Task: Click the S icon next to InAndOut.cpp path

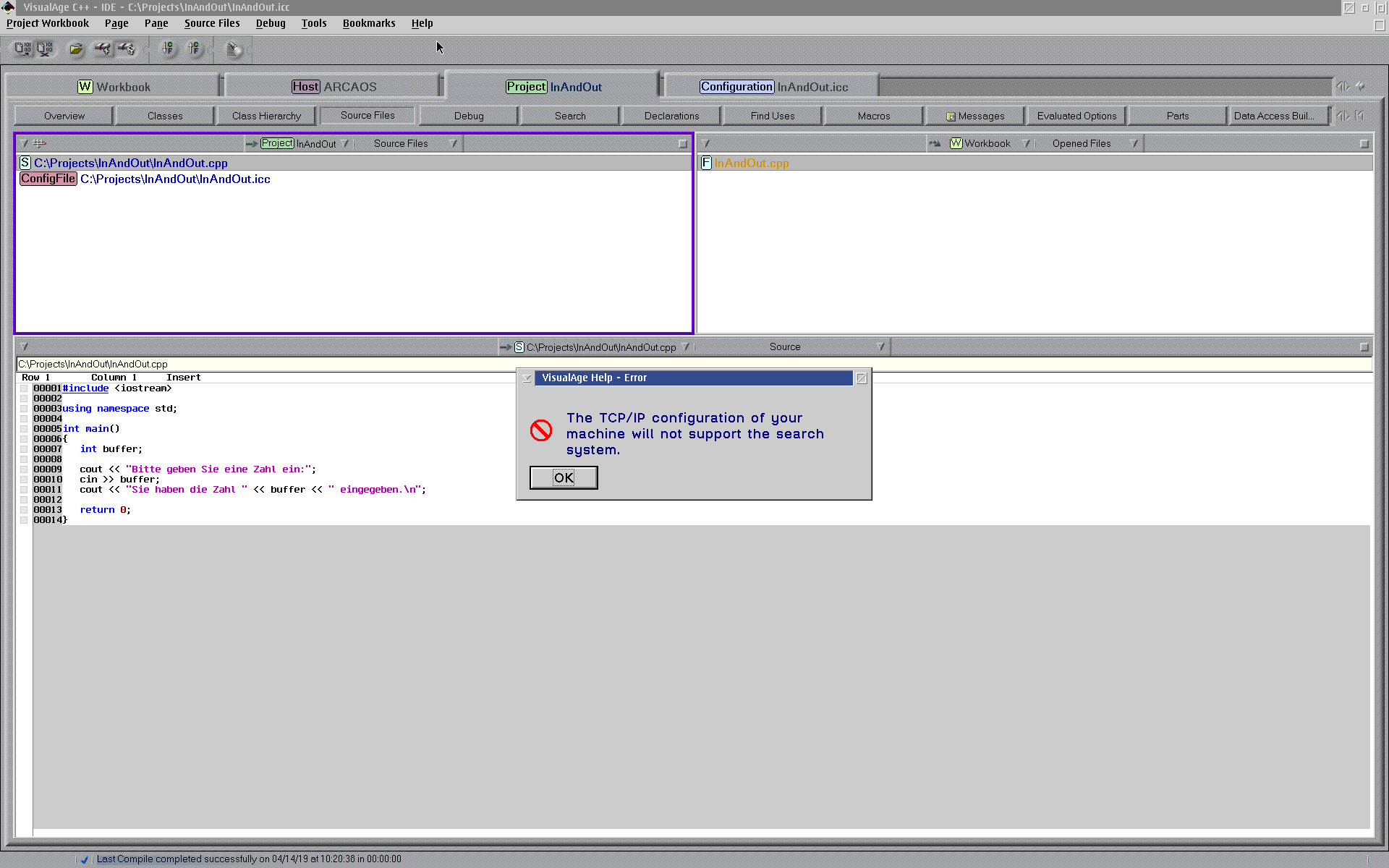Action: (x=25, y=163)
